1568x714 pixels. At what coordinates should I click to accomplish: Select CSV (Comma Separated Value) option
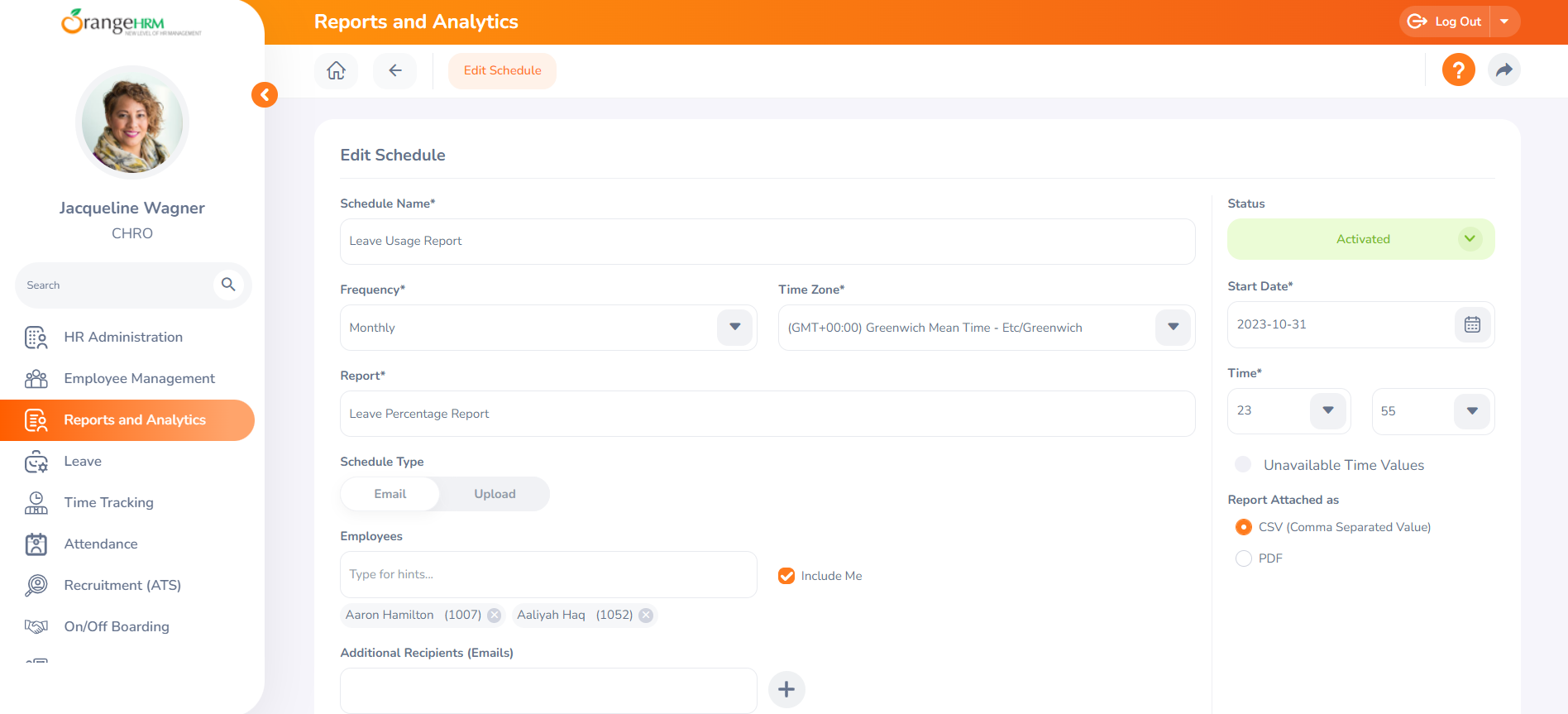tap(1243, 527)
